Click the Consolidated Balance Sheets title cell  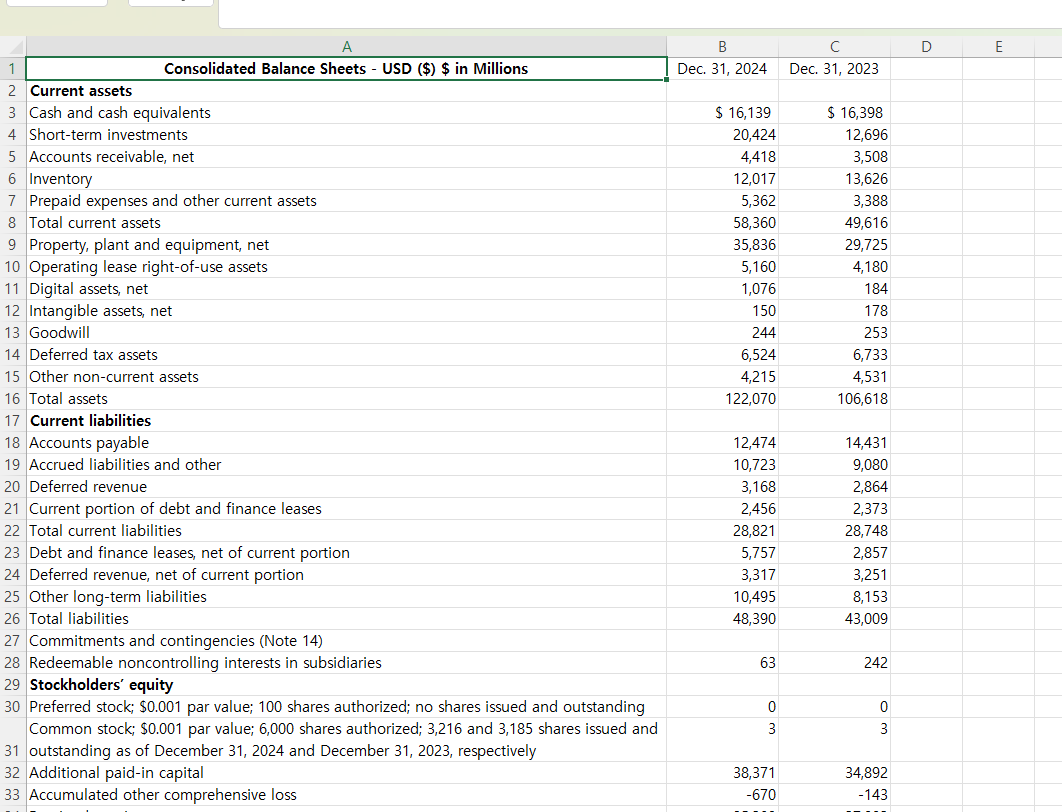click(x=346, y=68)
